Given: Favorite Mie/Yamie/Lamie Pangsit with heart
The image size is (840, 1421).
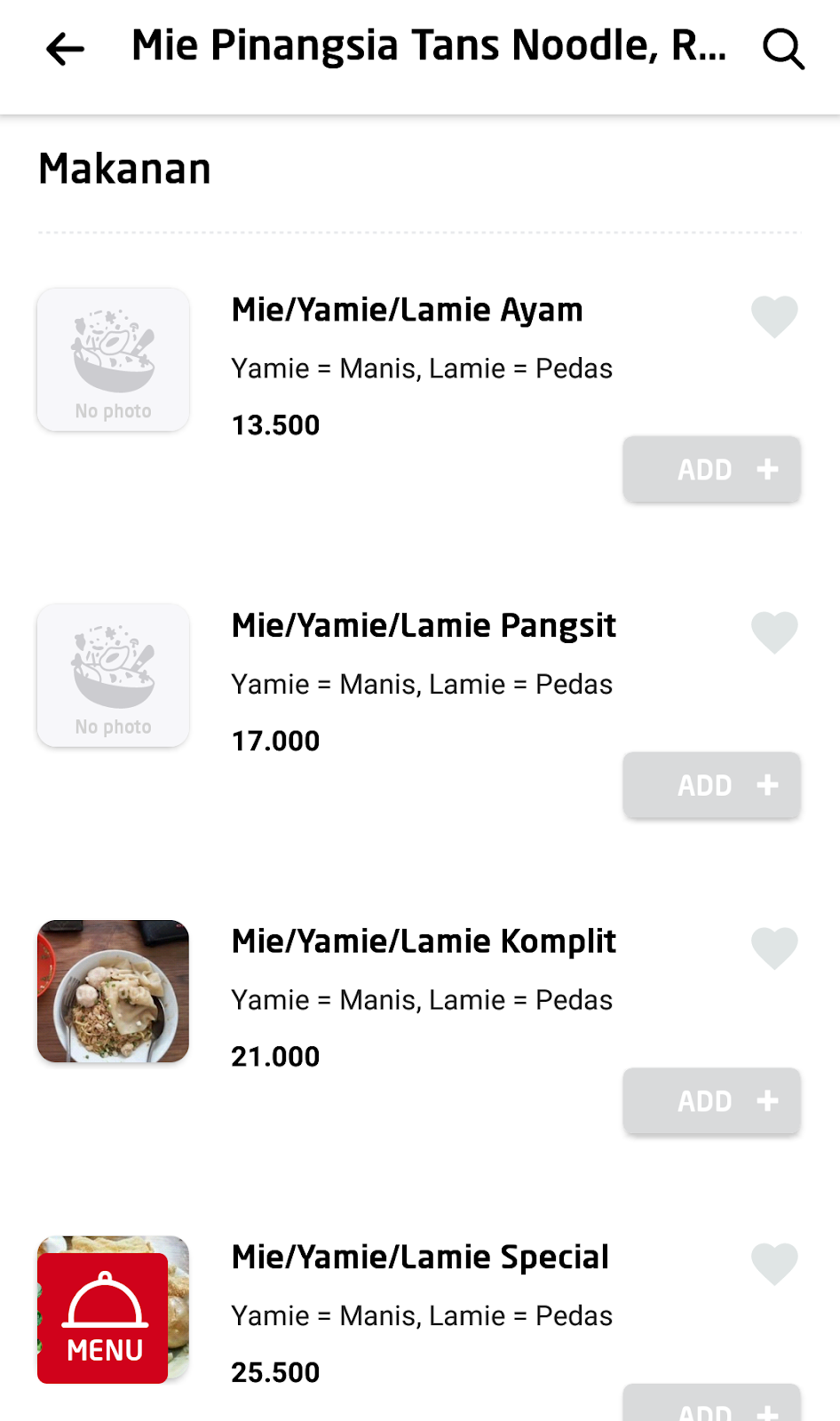Looking at the screenshot, I should click(774, 633).
